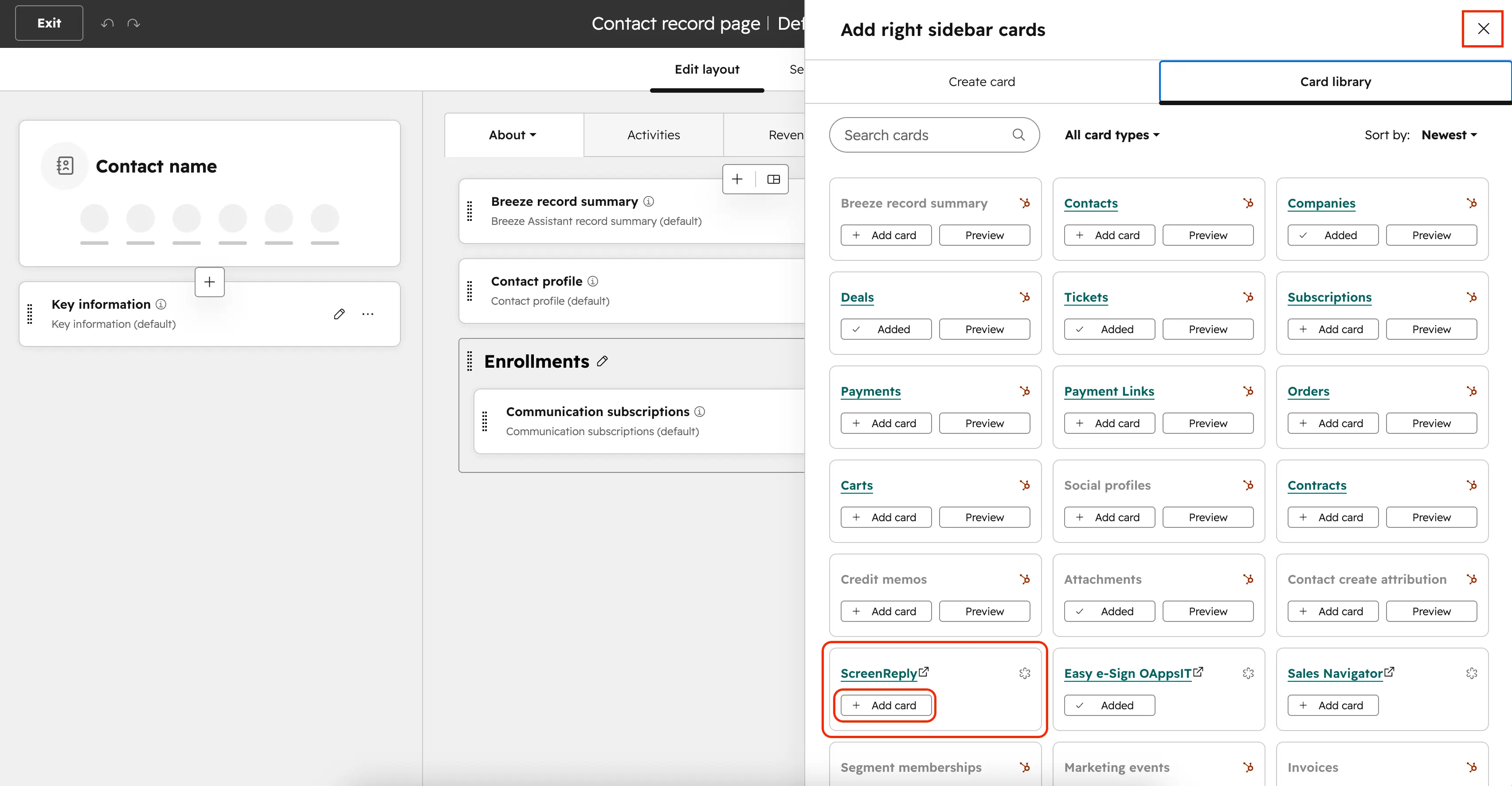The image size is (1512, 786).
Task: Click HubSpot sprocket icon on Deals card
Action: click(x=1025, y=297)
